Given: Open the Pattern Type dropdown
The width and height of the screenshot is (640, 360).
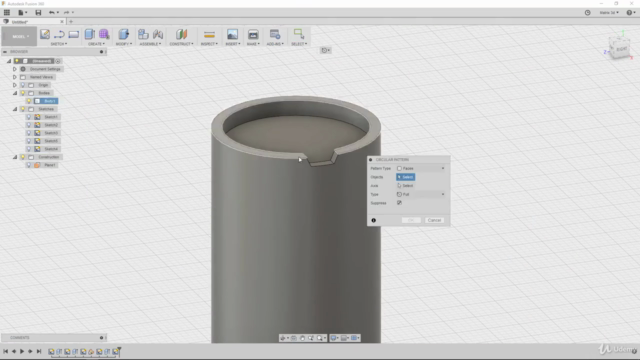Looking at the screenshot, I should click(x=420, y=168).
